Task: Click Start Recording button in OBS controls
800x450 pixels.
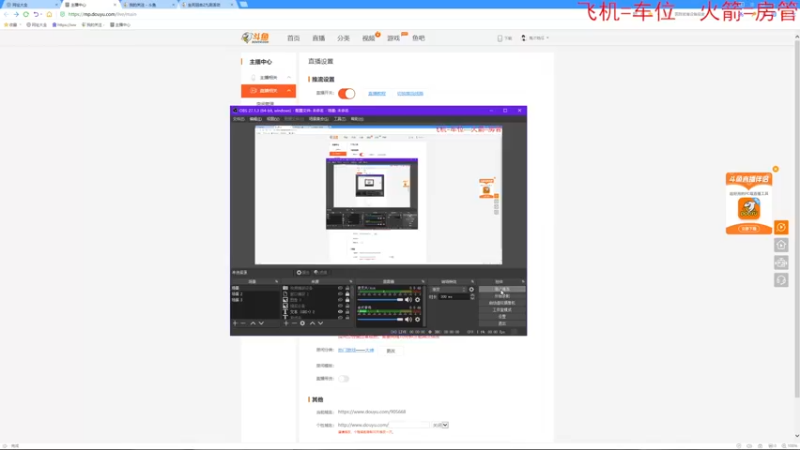Action: tap(502, 296)
